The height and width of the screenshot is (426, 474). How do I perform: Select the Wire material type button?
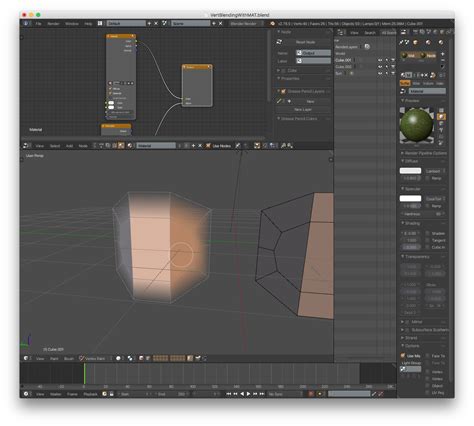pyautogui.click(x=416, y=83)
